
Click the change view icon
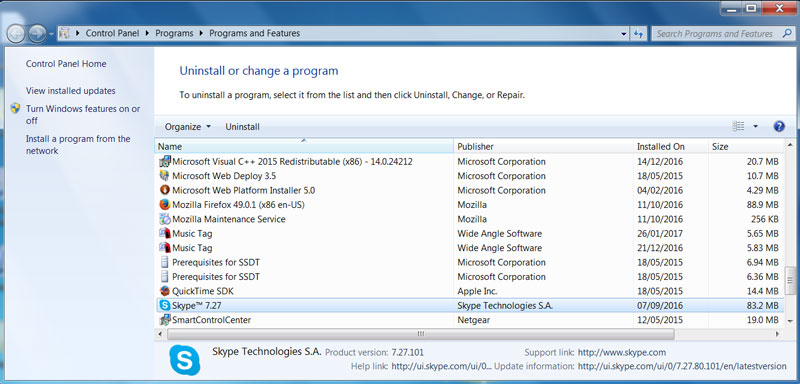738,126
